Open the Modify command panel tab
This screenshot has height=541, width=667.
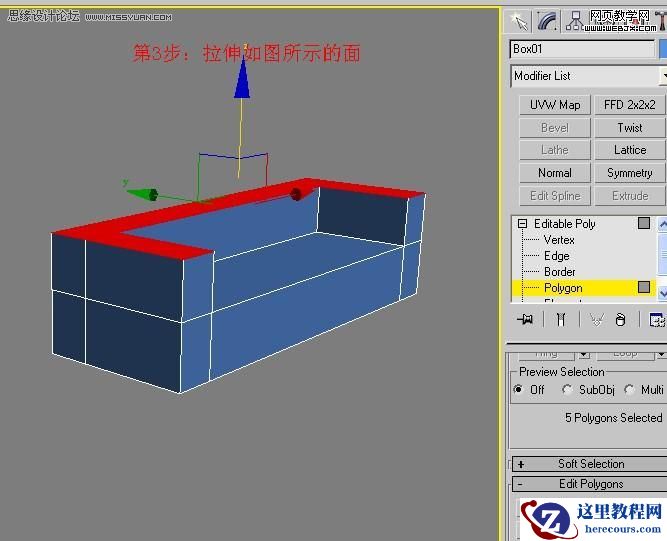point(548,21)
